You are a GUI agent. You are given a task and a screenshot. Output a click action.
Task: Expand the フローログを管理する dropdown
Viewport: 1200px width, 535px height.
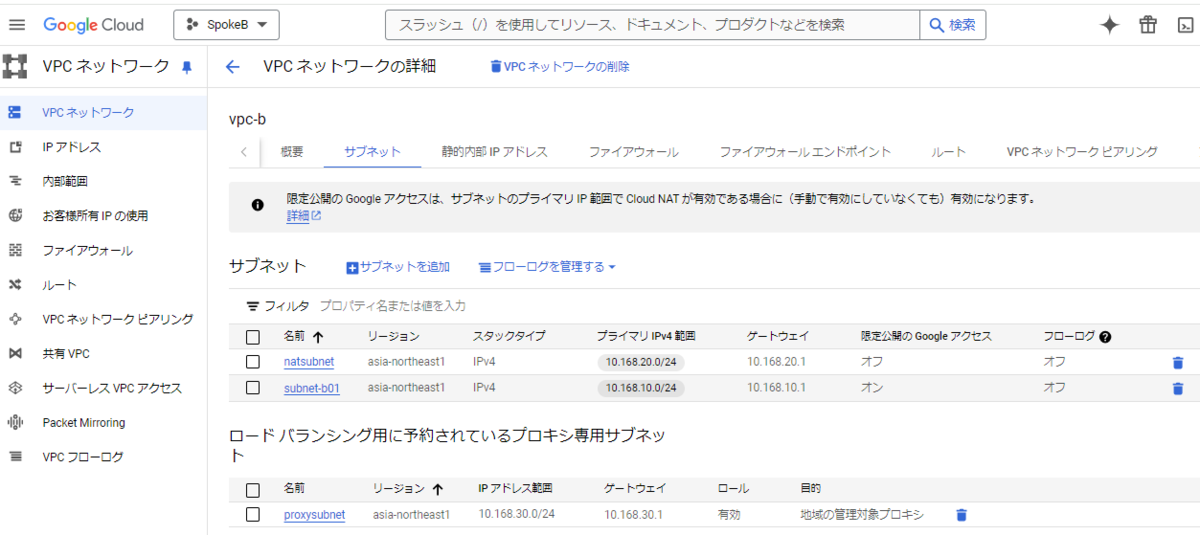pos(546,267)
